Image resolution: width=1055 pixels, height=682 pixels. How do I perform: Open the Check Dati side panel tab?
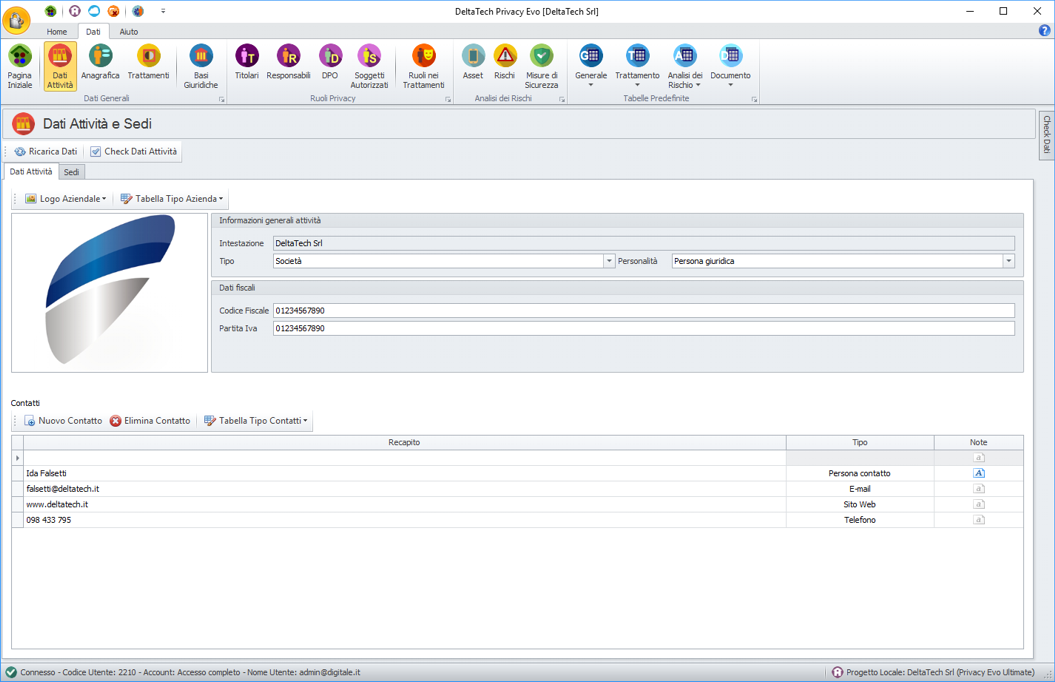click(1046, 135)
